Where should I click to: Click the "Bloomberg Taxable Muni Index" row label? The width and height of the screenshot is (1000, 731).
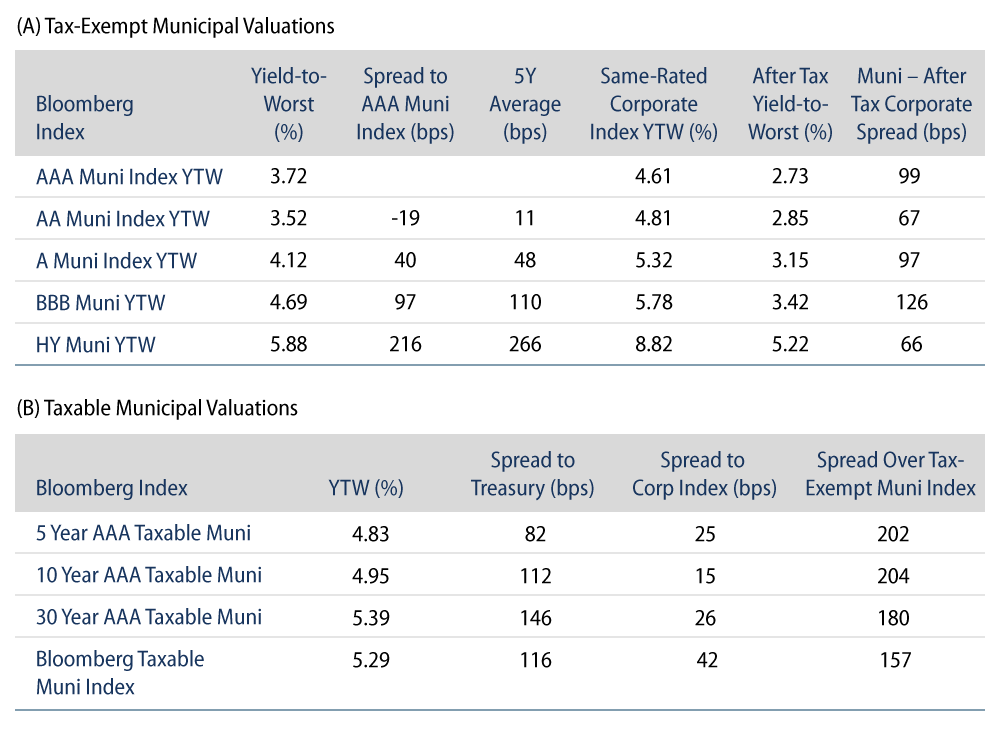(120, 672)
